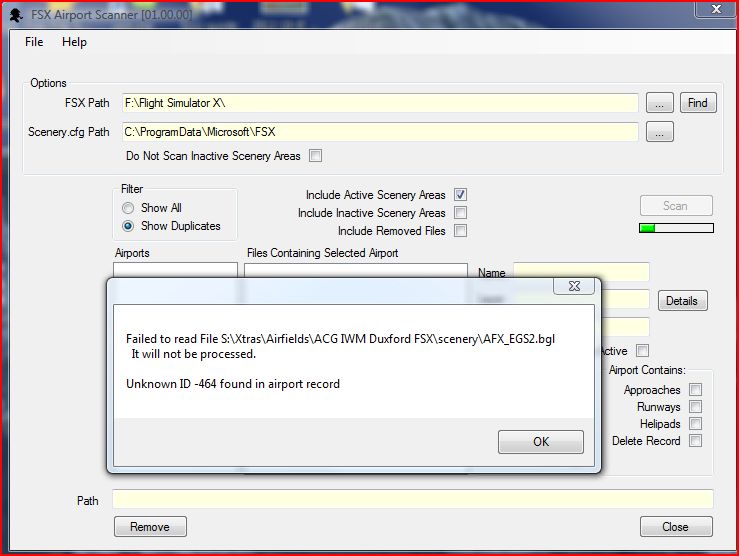Click the Scan button
The image size is (739, 556).
(675, 206)
